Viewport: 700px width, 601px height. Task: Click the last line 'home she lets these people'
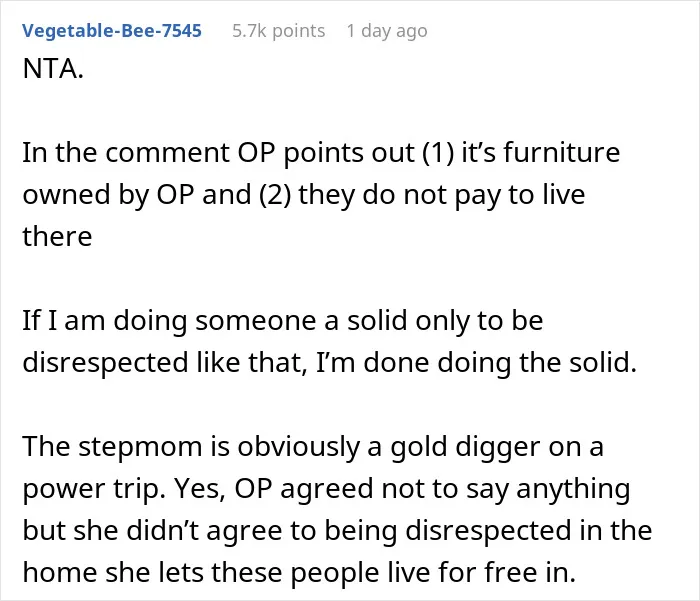pyautogui.click(x=299, y=572)
